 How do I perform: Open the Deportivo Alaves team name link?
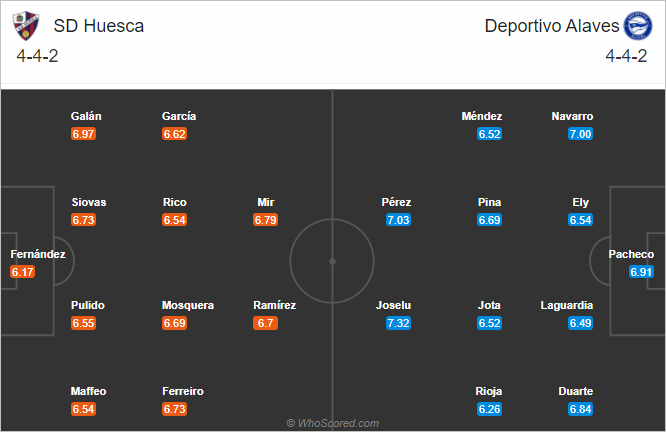tap(552, 26)
